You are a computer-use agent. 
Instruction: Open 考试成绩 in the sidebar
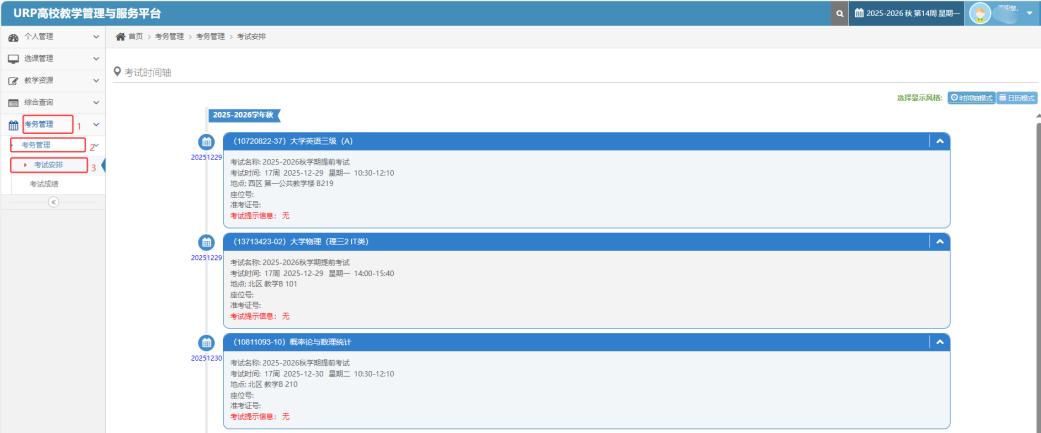coord(47,183)
